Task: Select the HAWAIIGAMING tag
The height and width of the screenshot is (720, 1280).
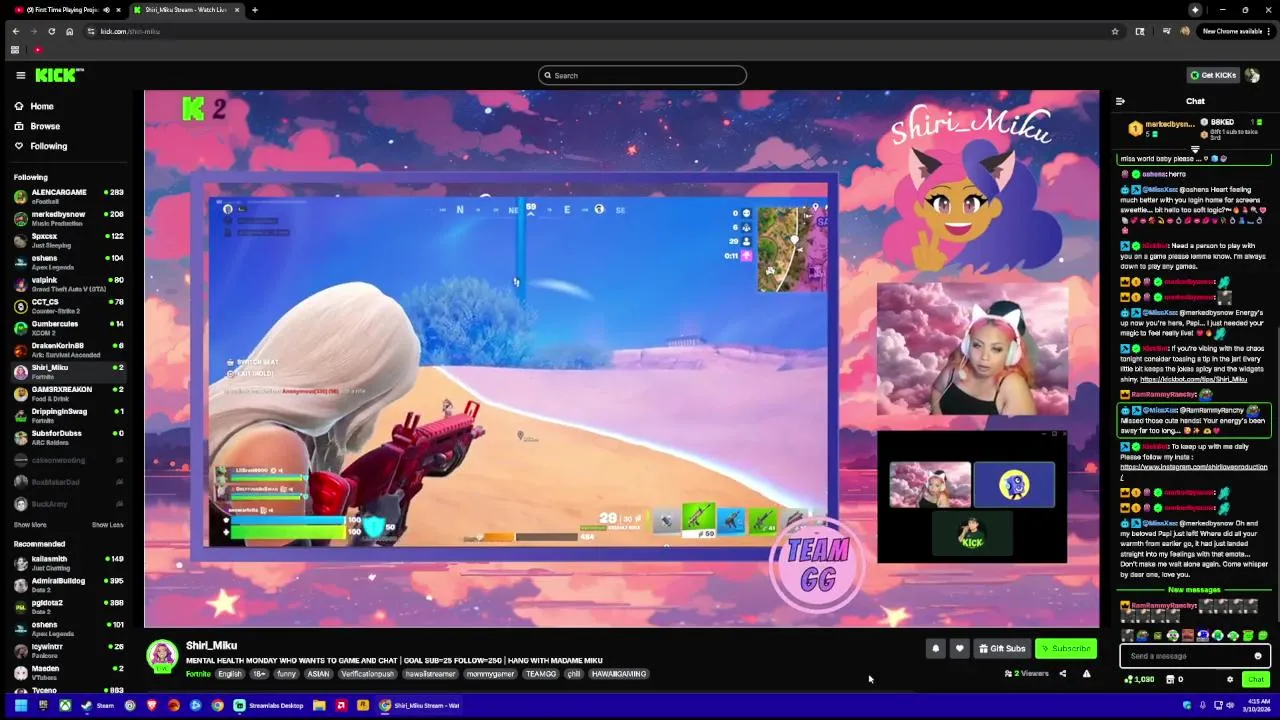Action: click(x=619, y=674)
